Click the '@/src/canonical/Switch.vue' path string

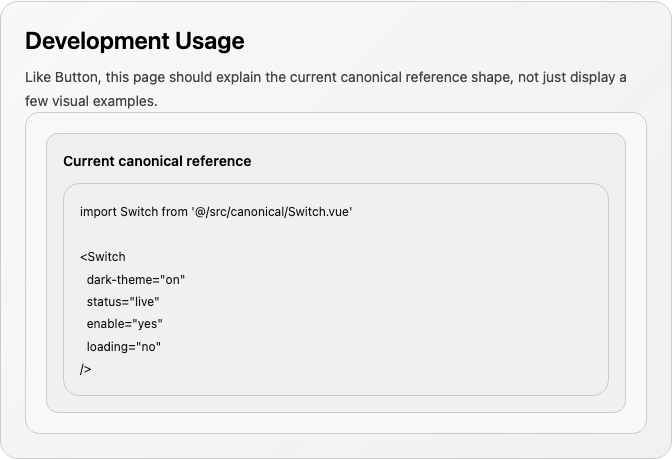point(272,212)
